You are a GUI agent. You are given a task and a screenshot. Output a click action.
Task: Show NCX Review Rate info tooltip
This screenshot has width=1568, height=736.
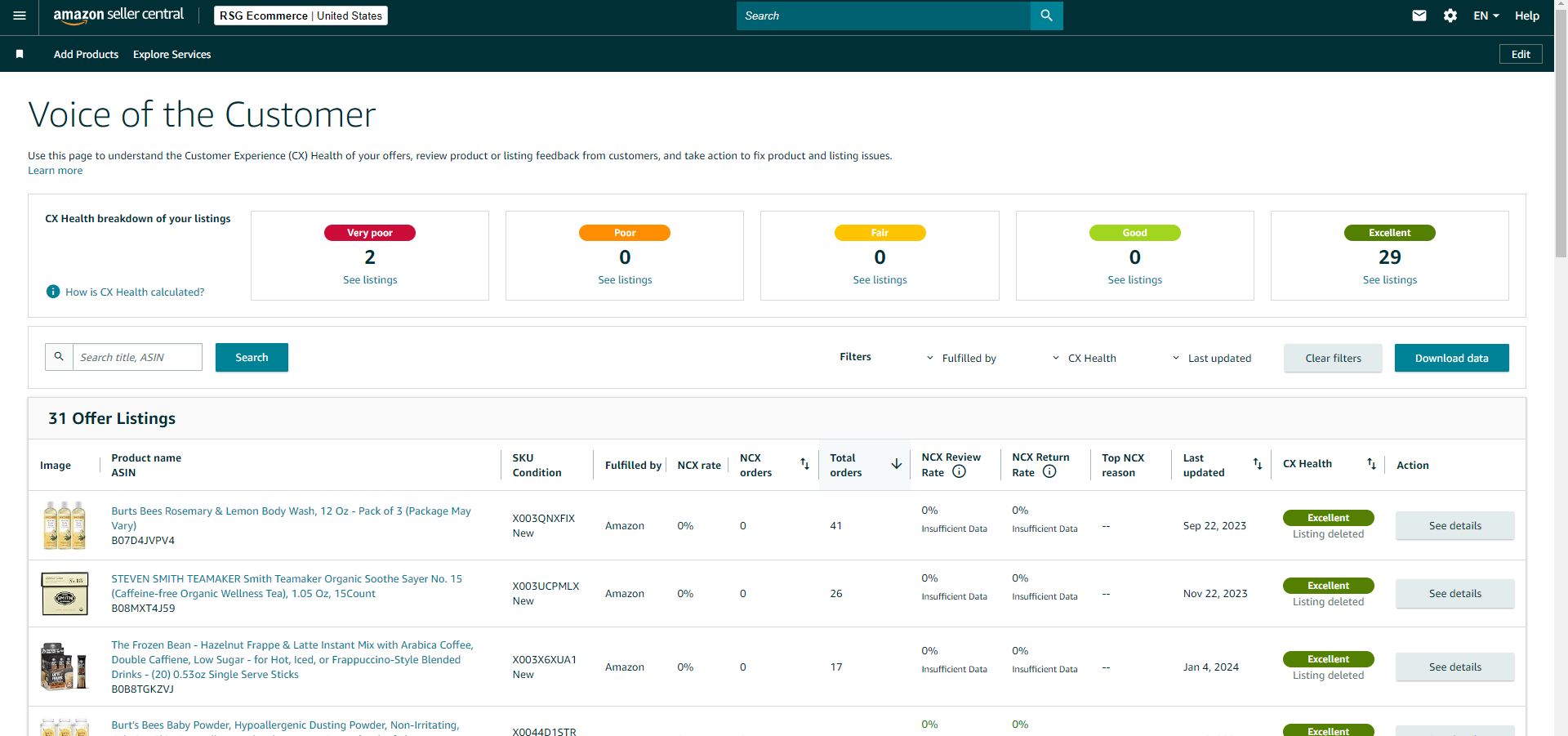click(960, 471)
